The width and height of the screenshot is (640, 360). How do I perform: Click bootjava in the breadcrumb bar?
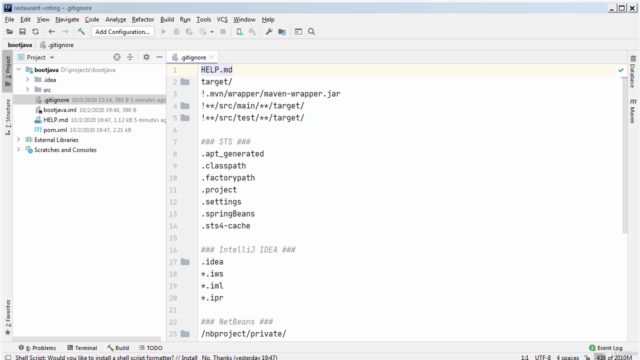[x=20, y=45]
